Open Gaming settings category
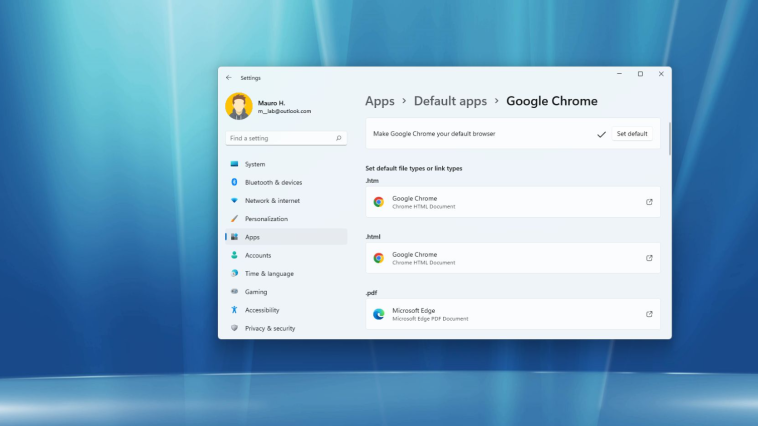This screenshot has width=758, height=426. (256, 292)
